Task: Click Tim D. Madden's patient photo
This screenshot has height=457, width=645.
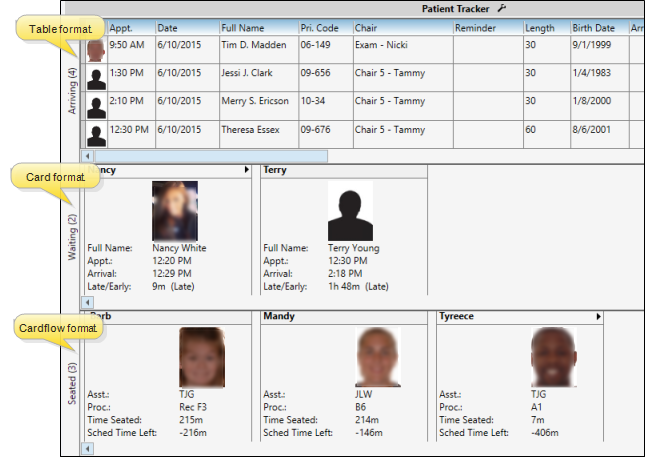Action: pyautogui.click(x=96, y=50)
